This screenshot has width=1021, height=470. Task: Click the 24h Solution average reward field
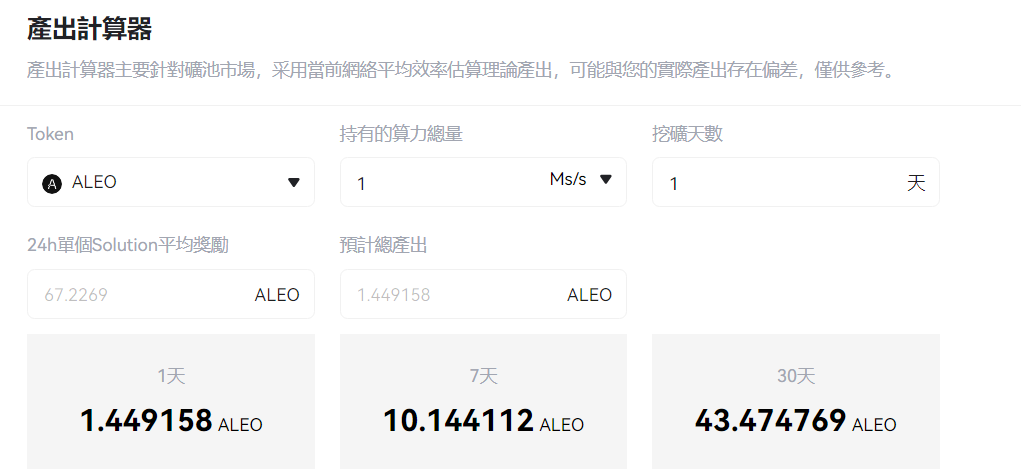click(140, 295)
